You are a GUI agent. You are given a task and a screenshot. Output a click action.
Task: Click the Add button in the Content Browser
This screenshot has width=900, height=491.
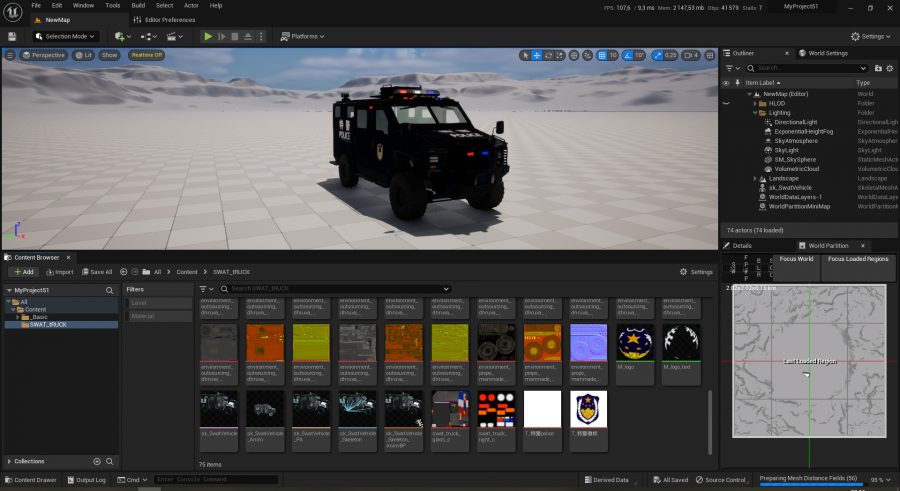(24, 272)
